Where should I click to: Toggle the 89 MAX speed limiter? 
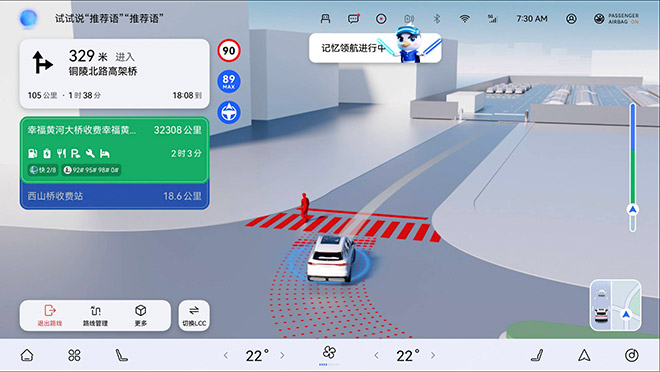tap(229, 81)
